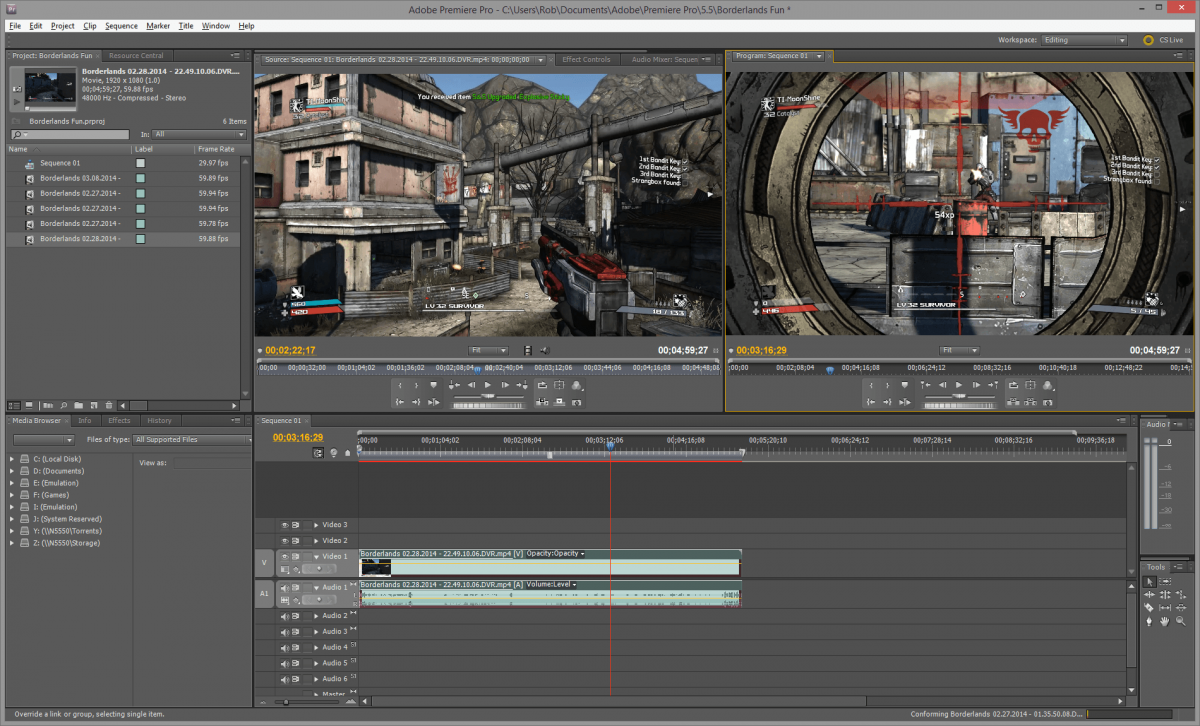Viewport: 1200px width, 726px height.
Task: Open the File menu
Action: 15,25
